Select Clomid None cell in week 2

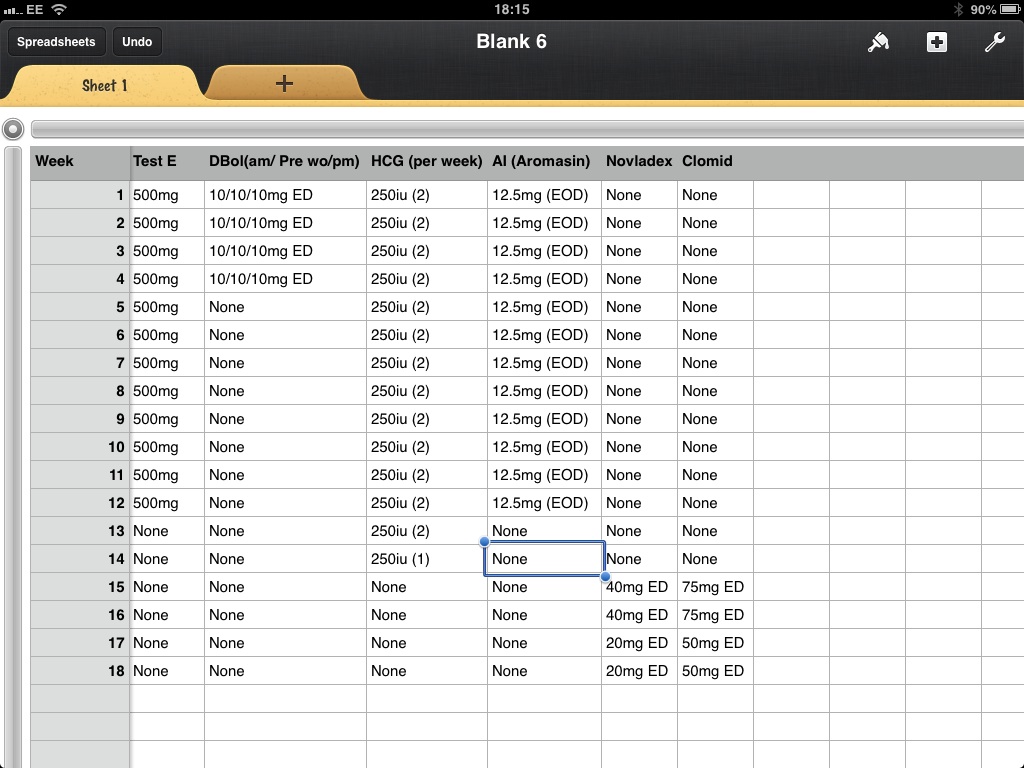coord(715,223)
